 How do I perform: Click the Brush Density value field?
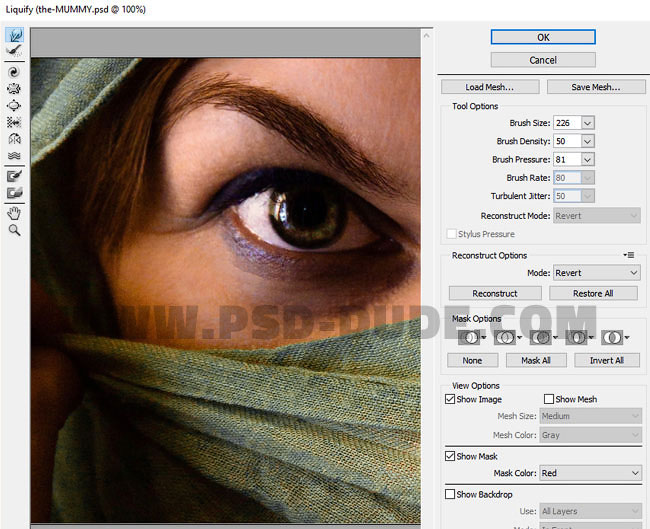(x=567, y=141)
